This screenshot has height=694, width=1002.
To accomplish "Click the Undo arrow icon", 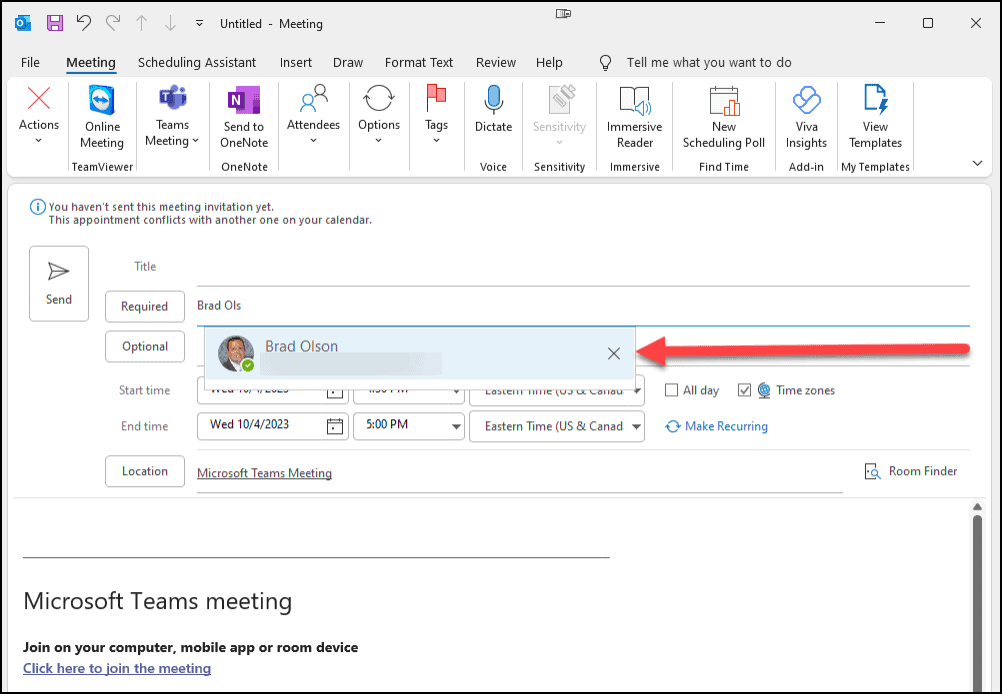I will coord(84,23).
